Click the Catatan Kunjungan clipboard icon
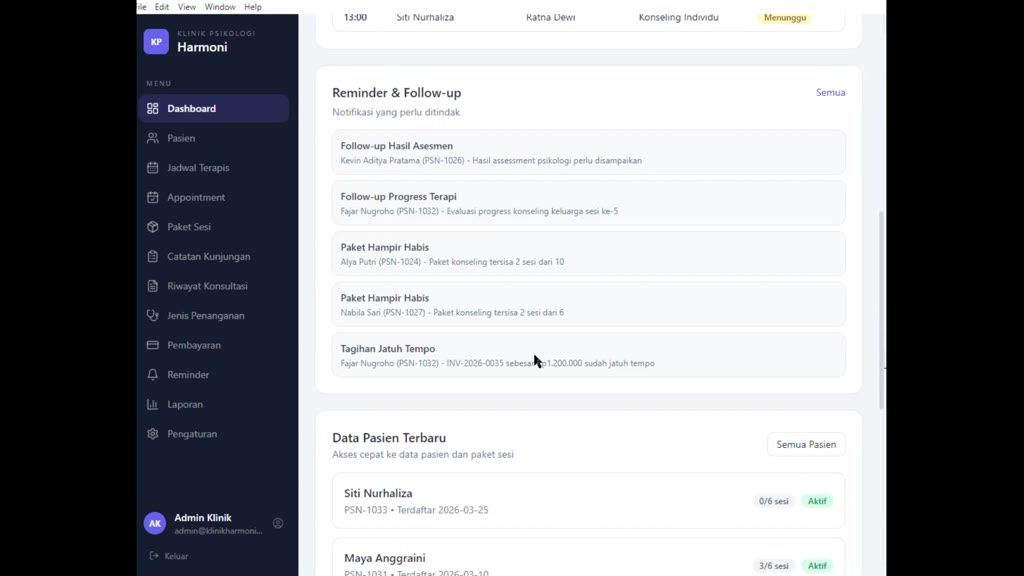 pos(153,257)
